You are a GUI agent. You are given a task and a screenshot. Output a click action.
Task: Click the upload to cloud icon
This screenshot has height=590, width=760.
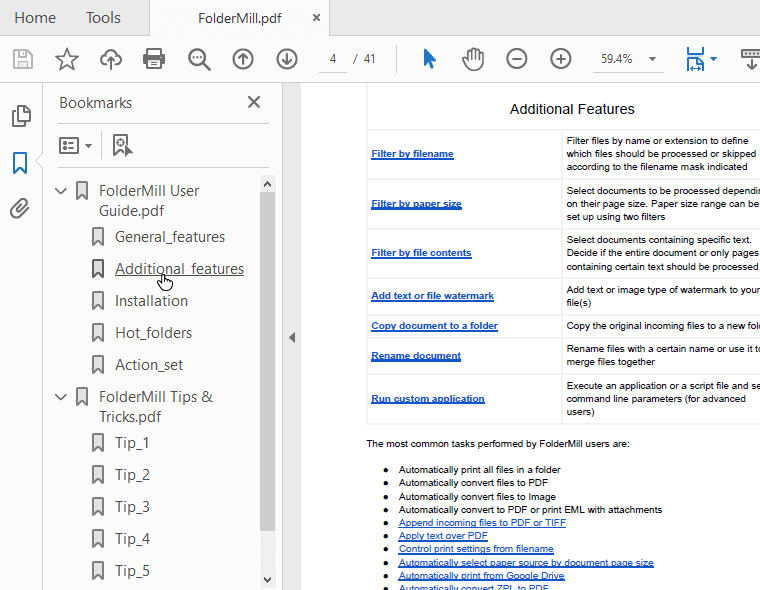click(111, 59)
